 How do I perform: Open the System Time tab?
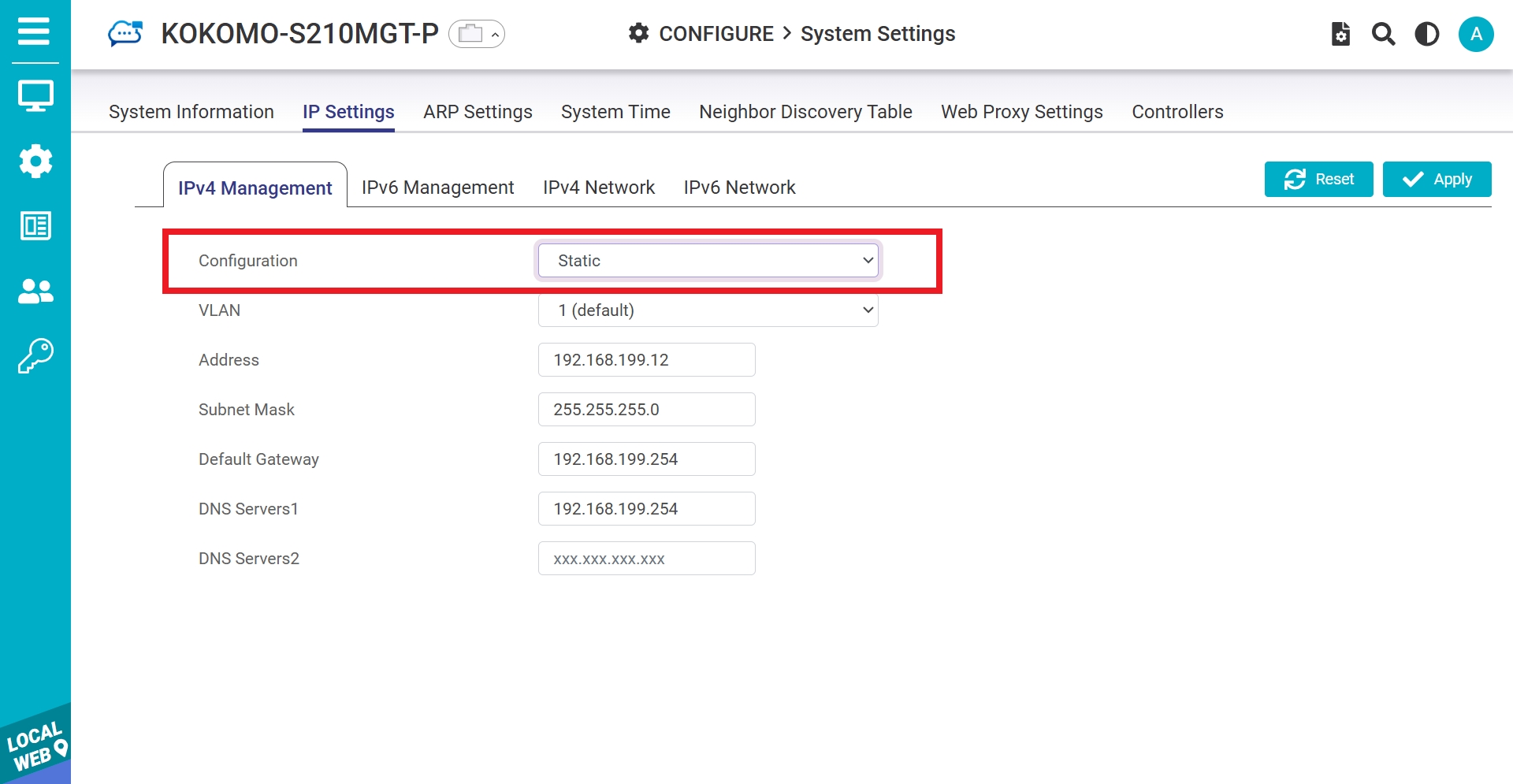point(615,112)
